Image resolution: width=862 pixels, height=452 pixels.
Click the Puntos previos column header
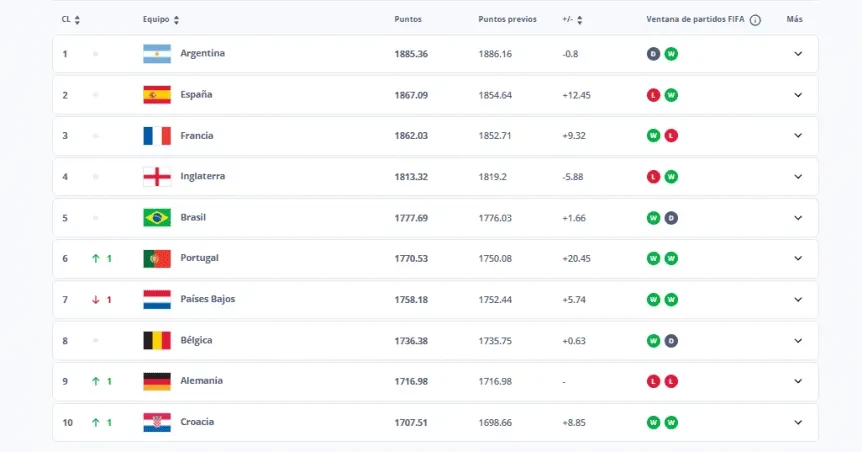[x=507, y=19]
